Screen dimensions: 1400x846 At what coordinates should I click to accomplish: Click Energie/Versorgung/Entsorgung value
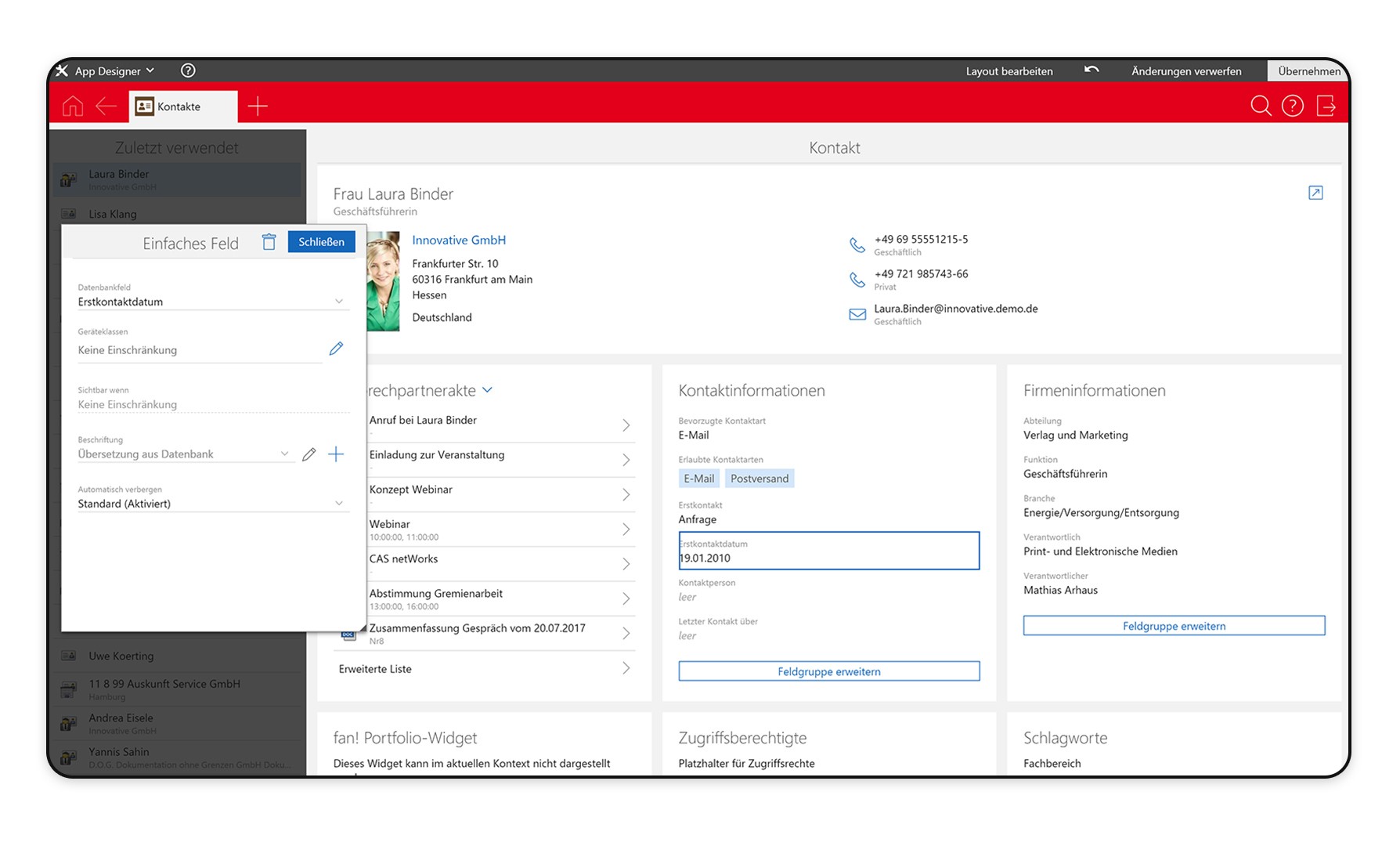(1101, 513)
